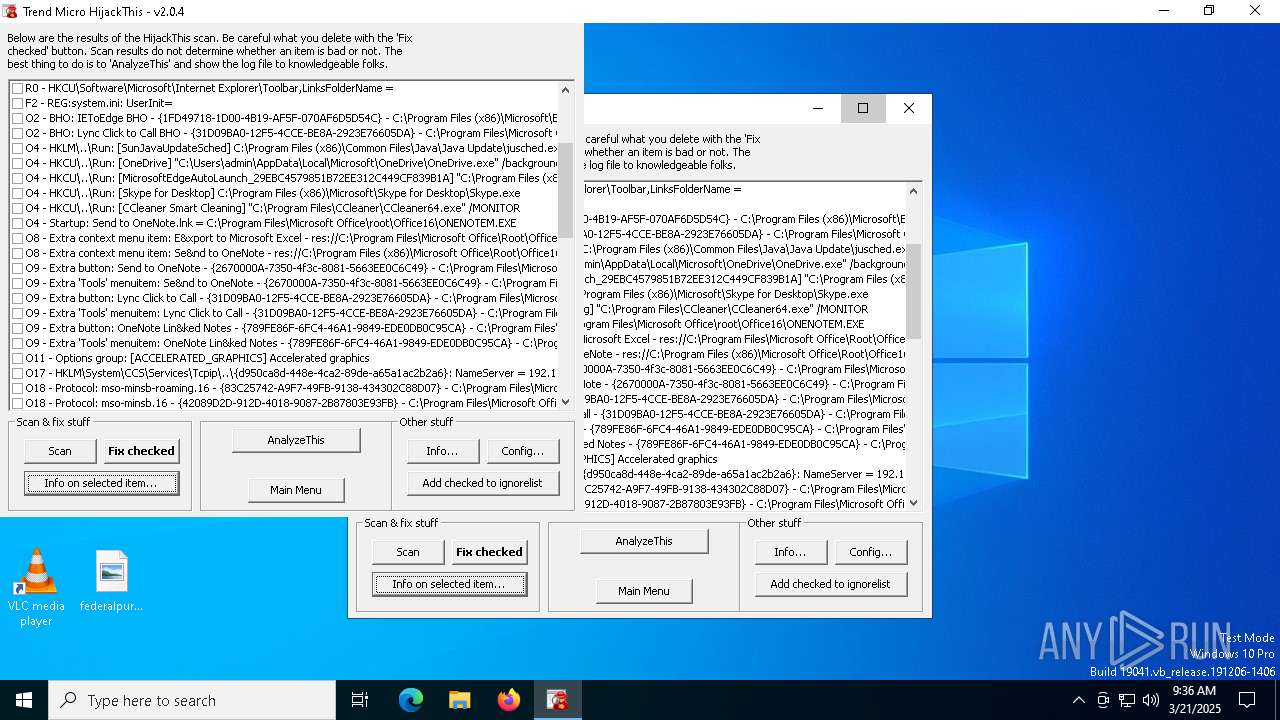Click Scan button in the overlapping second window
This screenshot has height=720, width=1280.
point(408,552)
